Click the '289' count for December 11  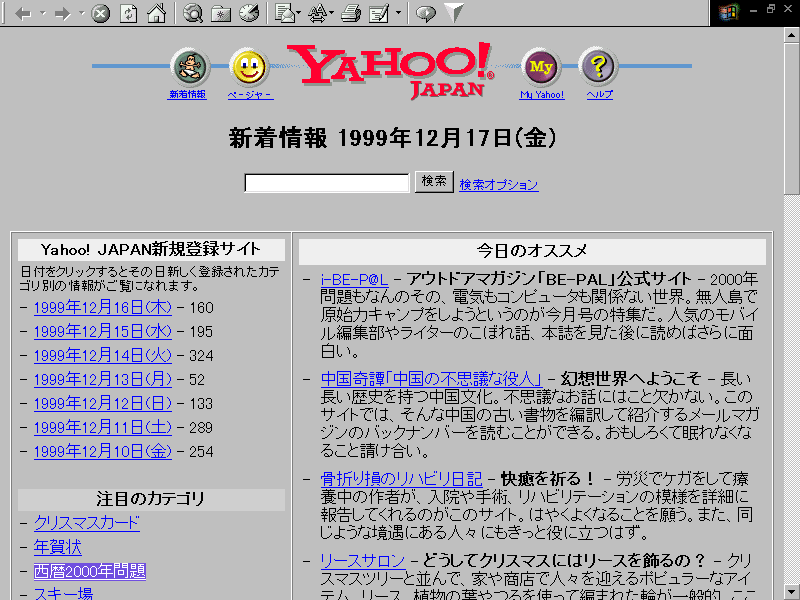[201, 428]
